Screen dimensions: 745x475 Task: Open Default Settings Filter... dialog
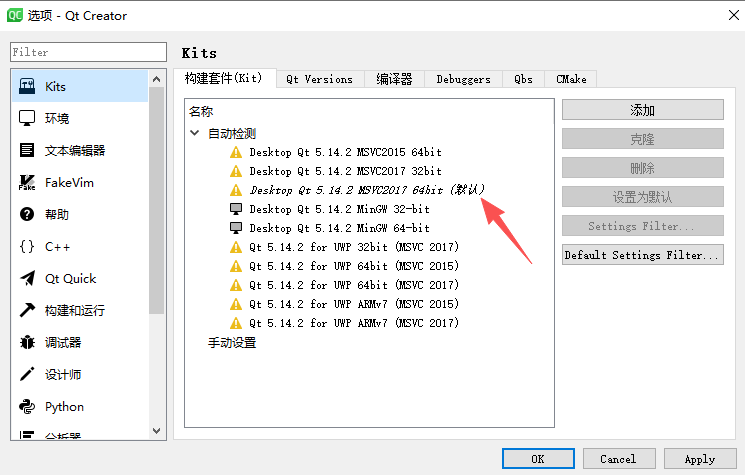643,255
